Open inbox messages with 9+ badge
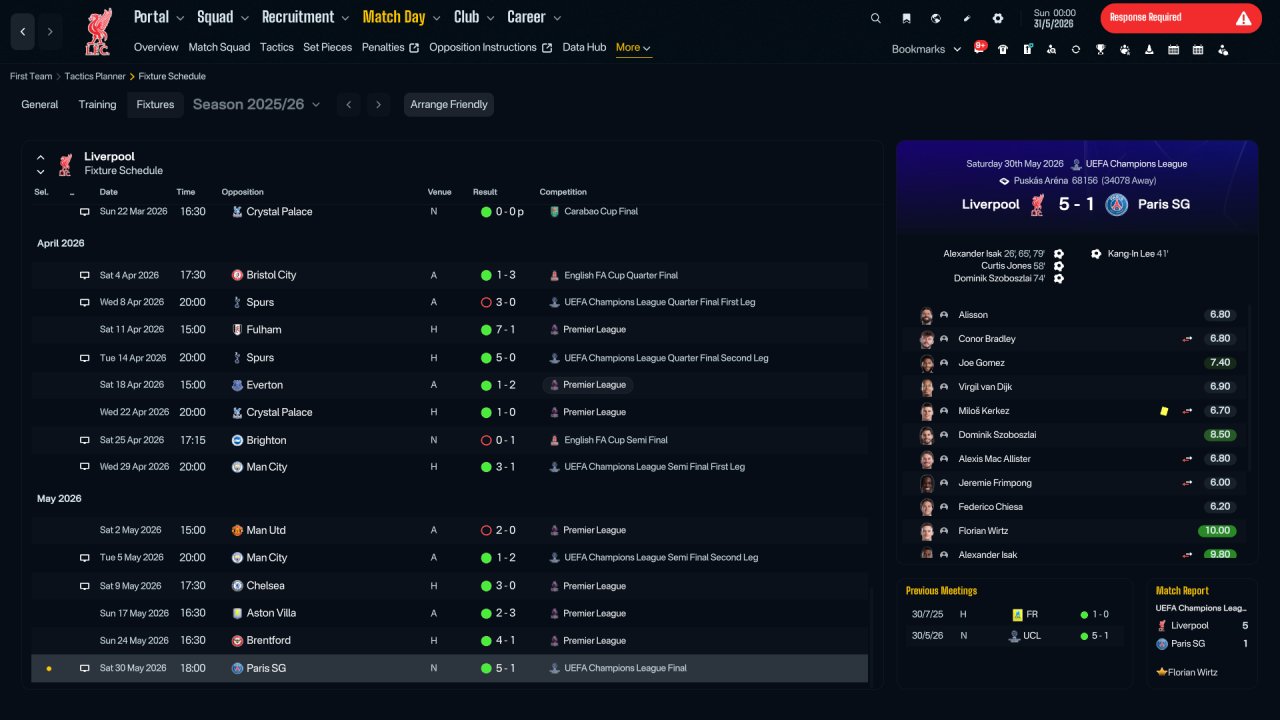The image size is (1280, 720). tap(979, 48)
